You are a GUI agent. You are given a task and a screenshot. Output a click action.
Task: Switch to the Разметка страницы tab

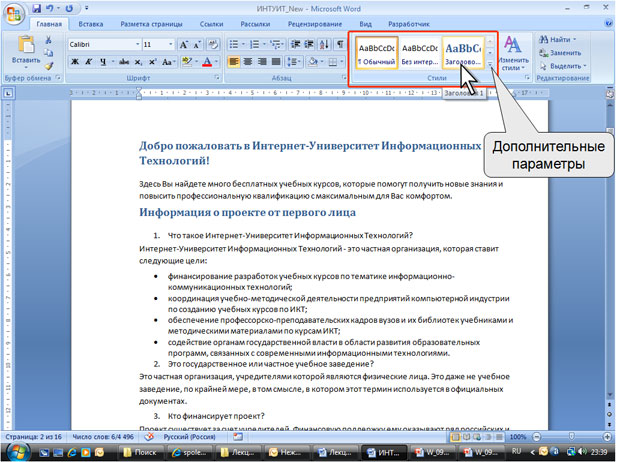tap(151, 24)
